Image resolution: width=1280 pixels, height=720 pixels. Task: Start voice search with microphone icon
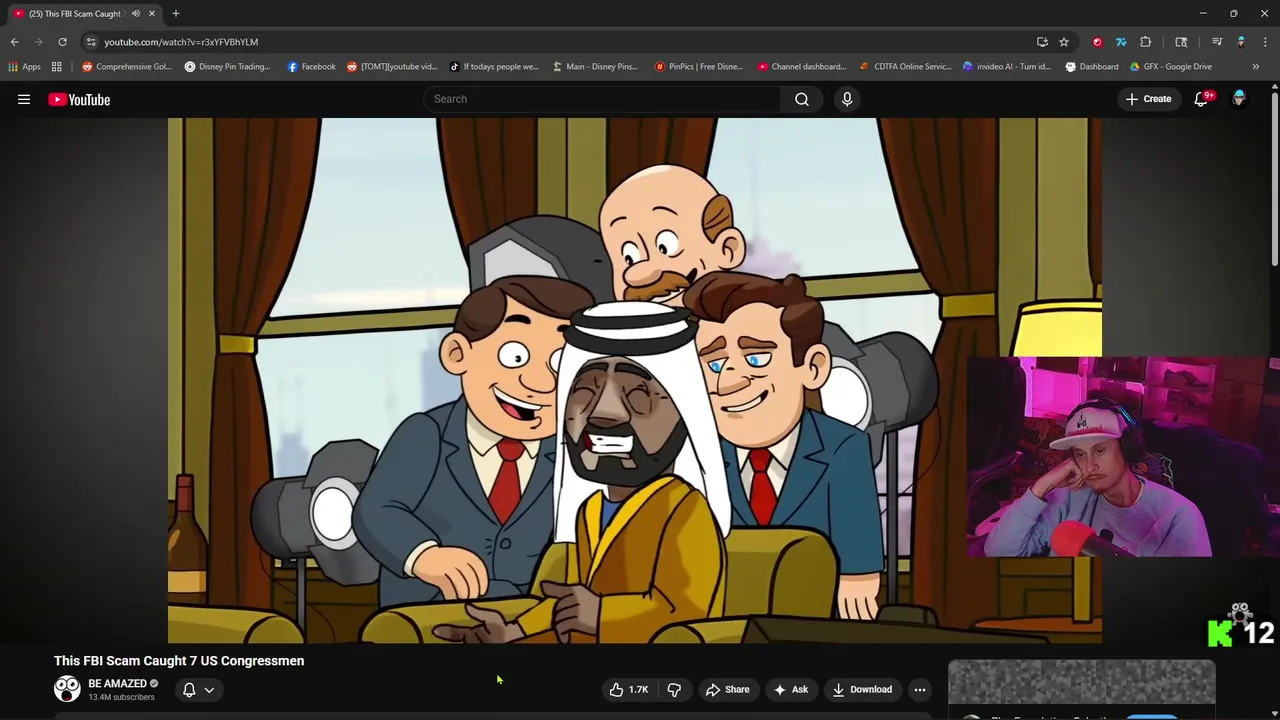(847, 99)
